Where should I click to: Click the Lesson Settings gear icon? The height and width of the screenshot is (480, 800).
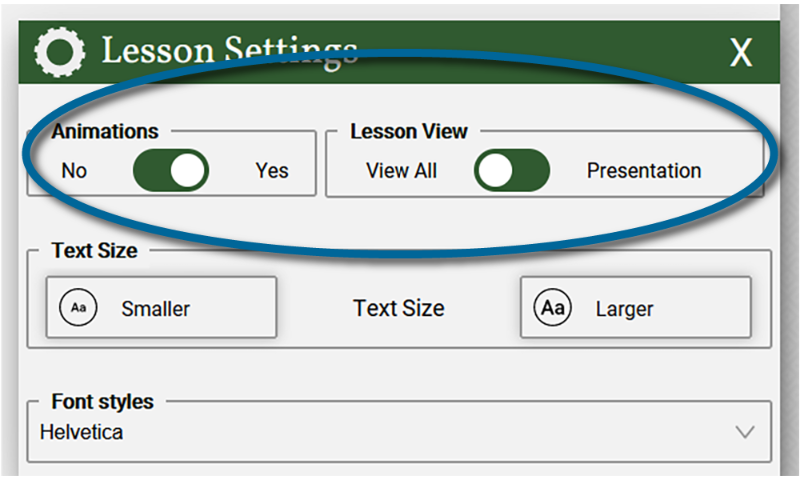60,52
